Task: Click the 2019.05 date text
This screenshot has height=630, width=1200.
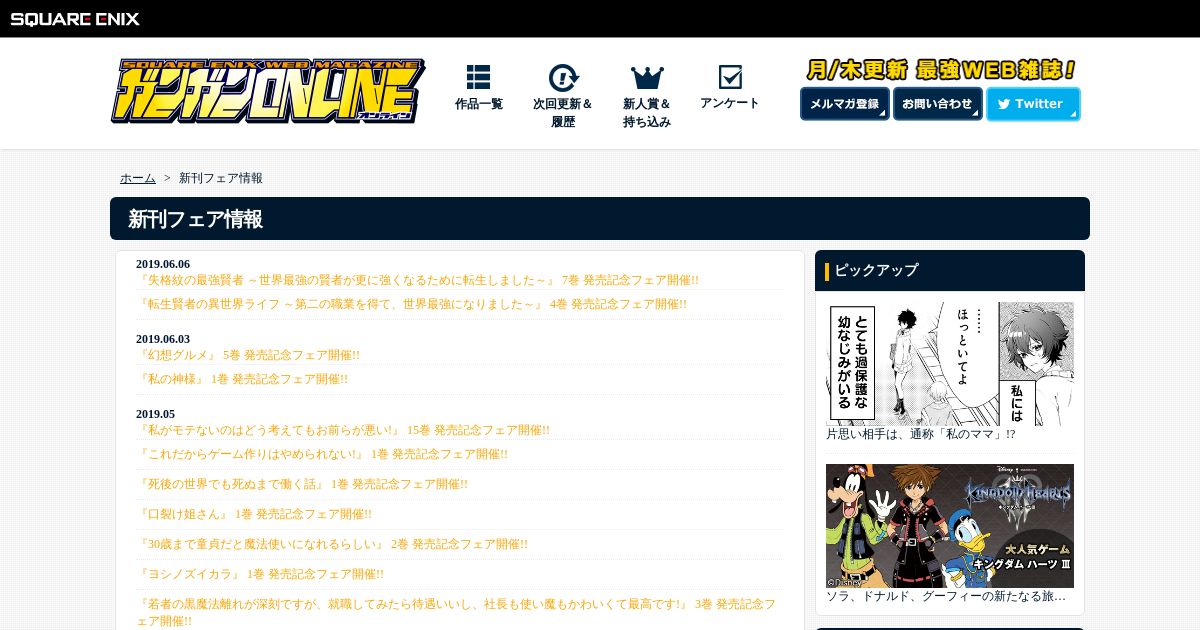Action: point(155,414)
